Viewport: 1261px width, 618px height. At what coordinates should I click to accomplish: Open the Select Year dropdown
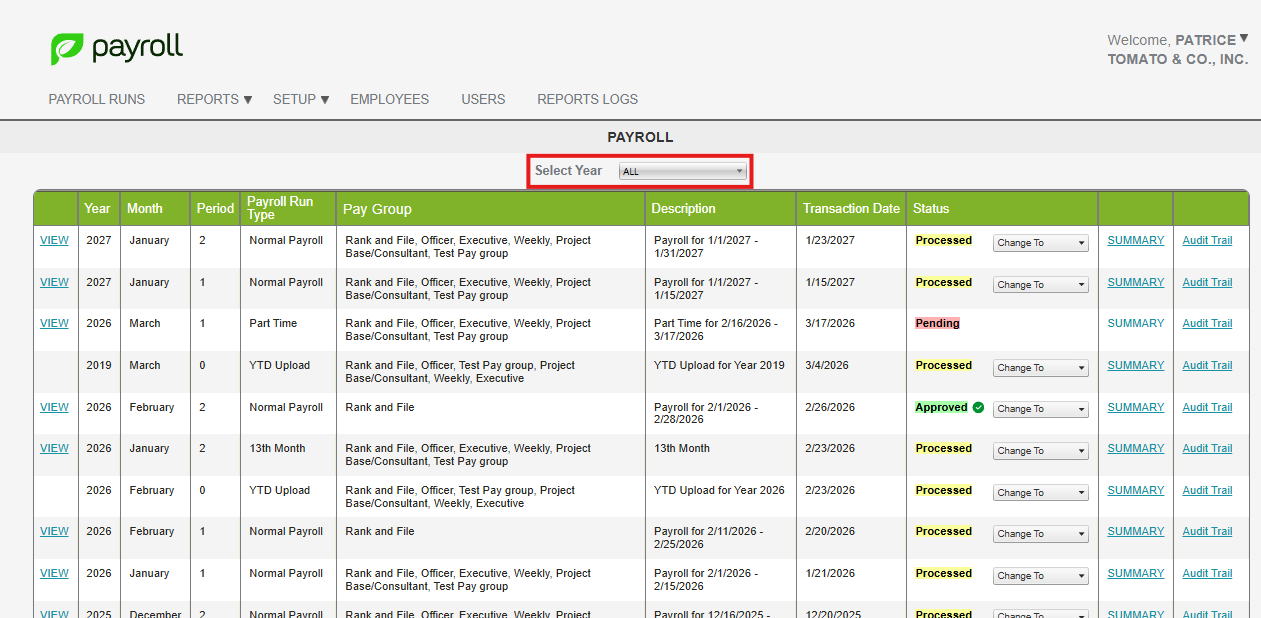click(x=683, y=172)
